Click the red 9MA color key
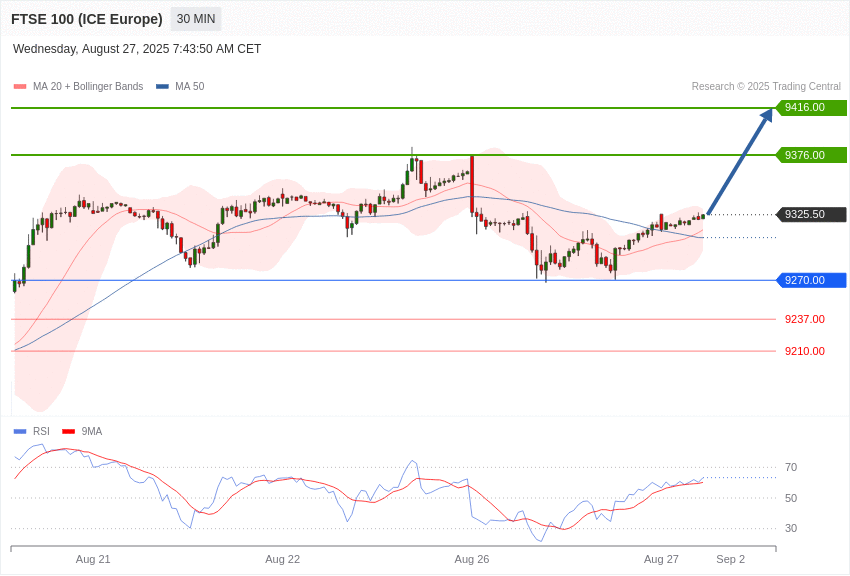Image resolution: width=850 pixels, height=576 pixels. coord(67,431)
